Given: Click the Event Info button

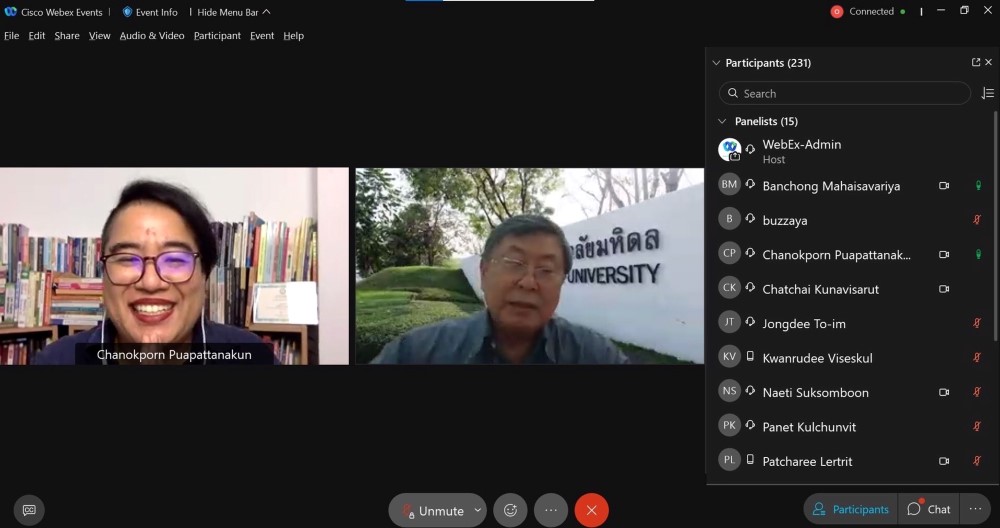Looking at the screenshot, I should pos(150,12).
